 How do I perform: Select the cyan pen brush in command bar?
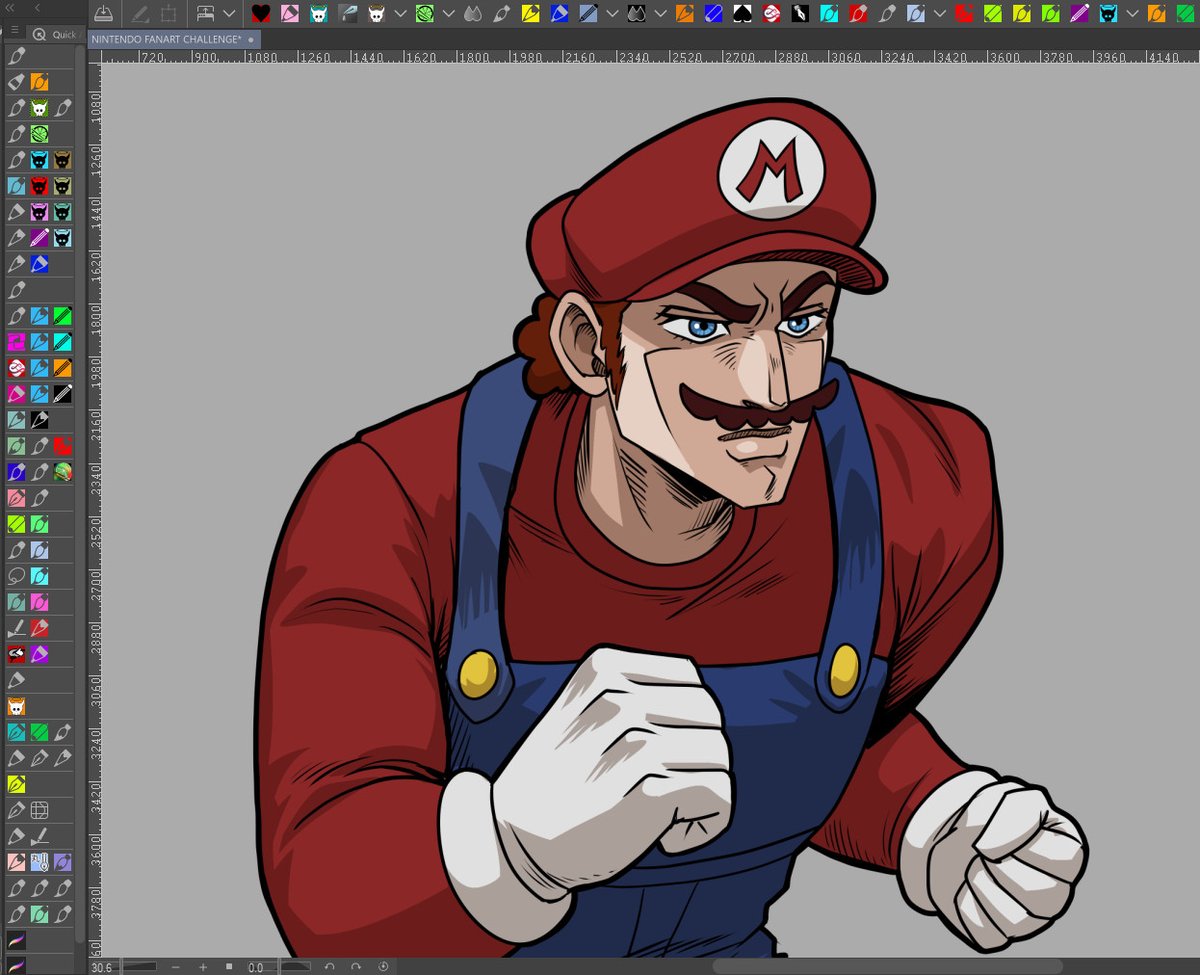point(829,13)
